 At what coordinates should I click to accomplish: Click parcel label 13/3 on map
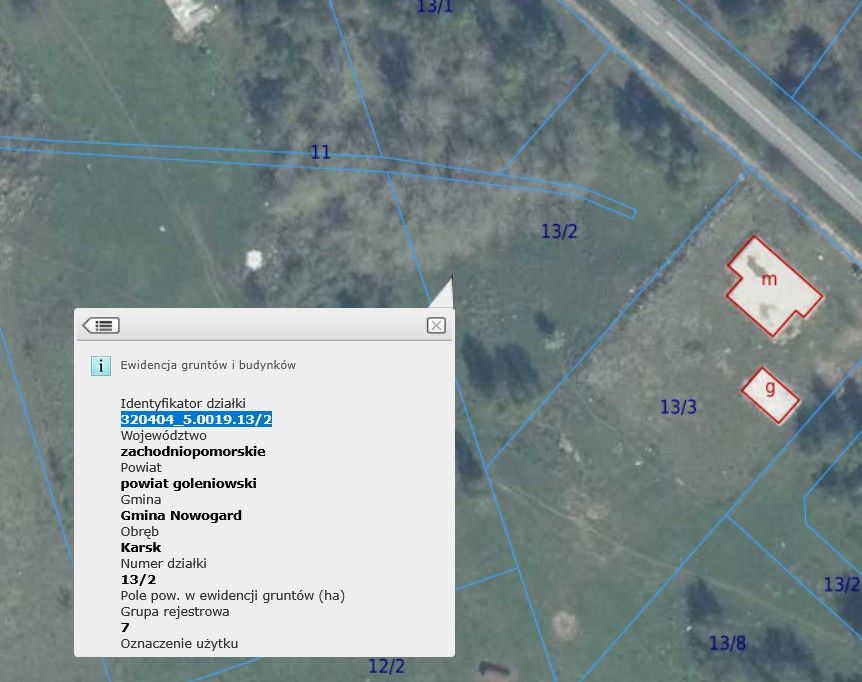(x=678, y=407)
